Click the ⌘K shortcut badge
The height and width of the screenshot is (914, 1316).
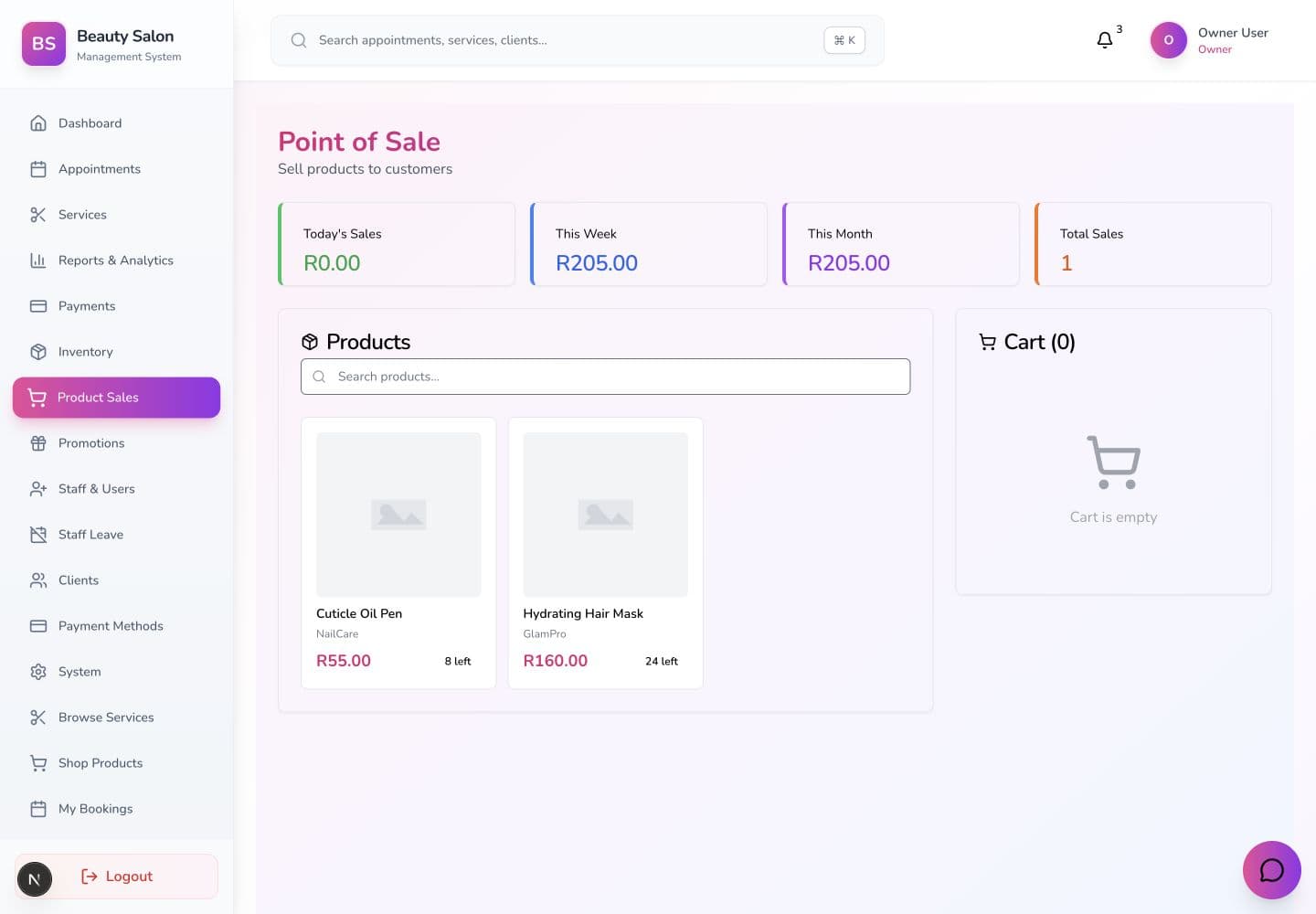click(x=844, y=40)
